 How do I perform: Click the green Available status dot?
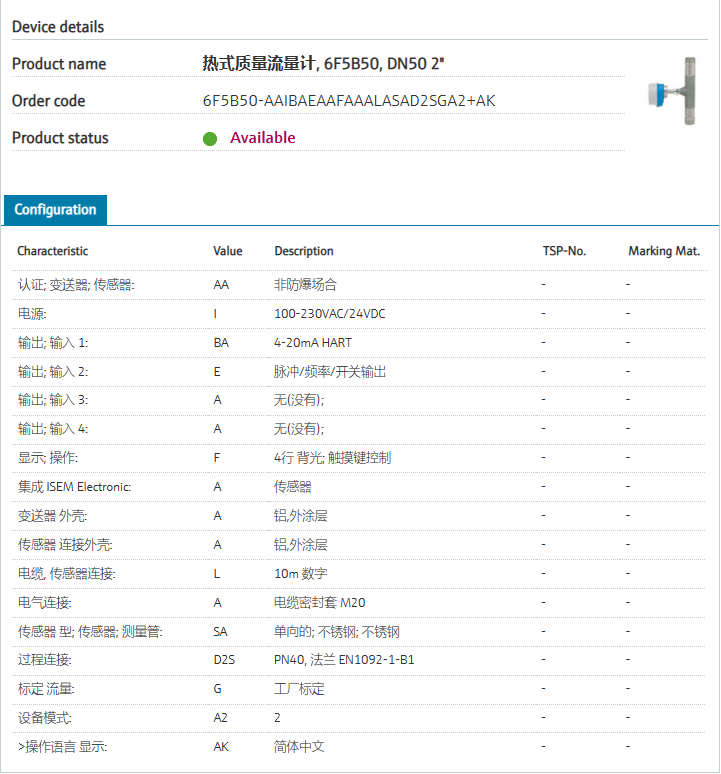210,139
